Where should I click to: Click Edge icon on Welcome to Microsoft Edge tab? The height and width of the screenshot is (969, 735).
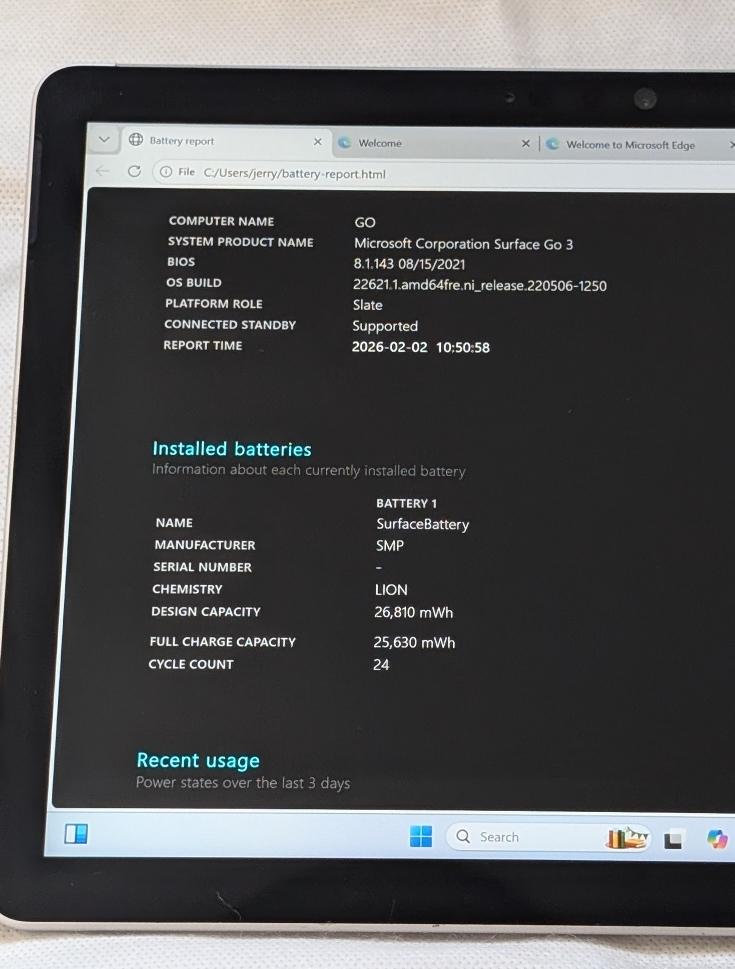(553, 144)
